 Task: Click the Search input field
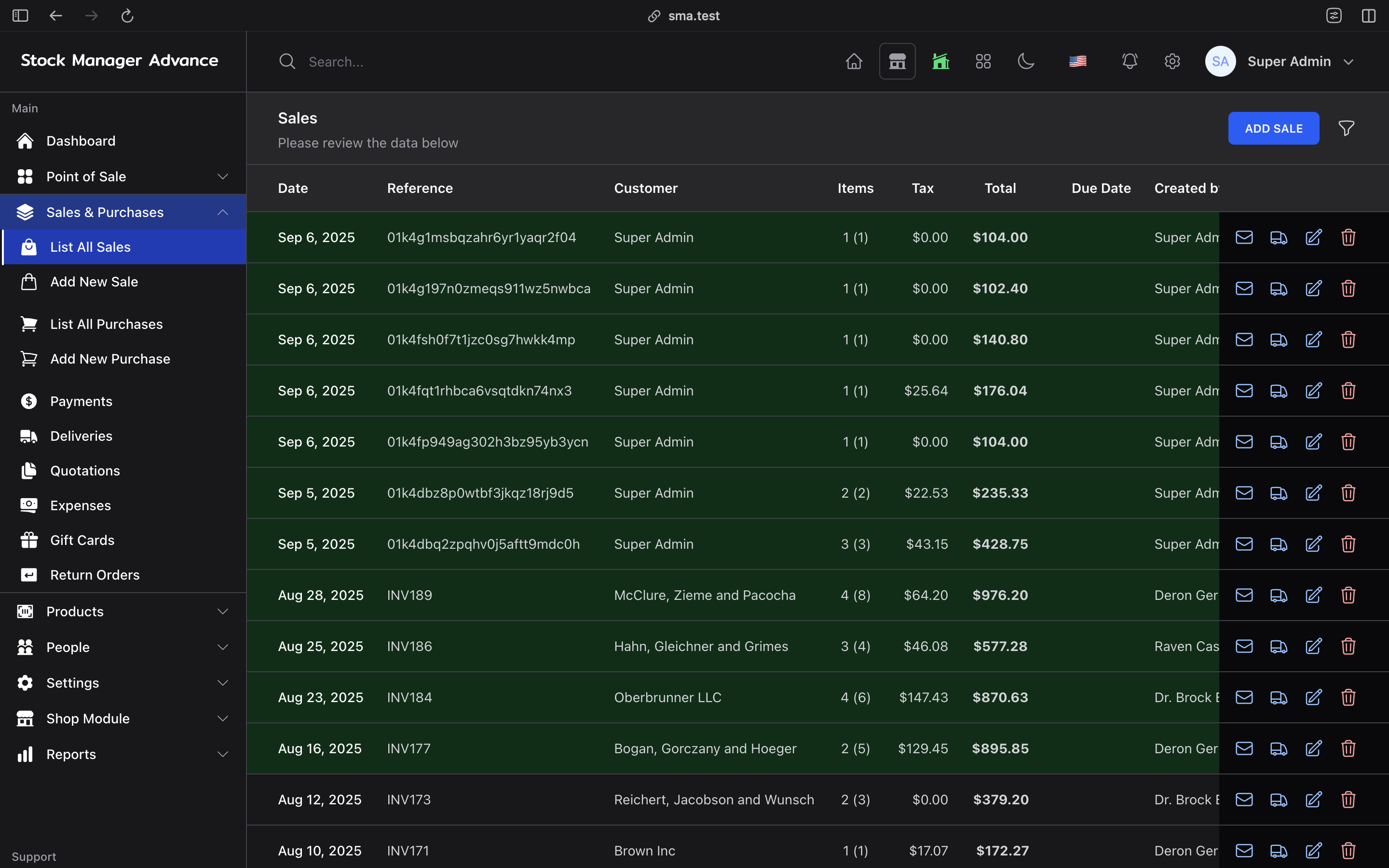pyautogui.click(x=551, y=61)
